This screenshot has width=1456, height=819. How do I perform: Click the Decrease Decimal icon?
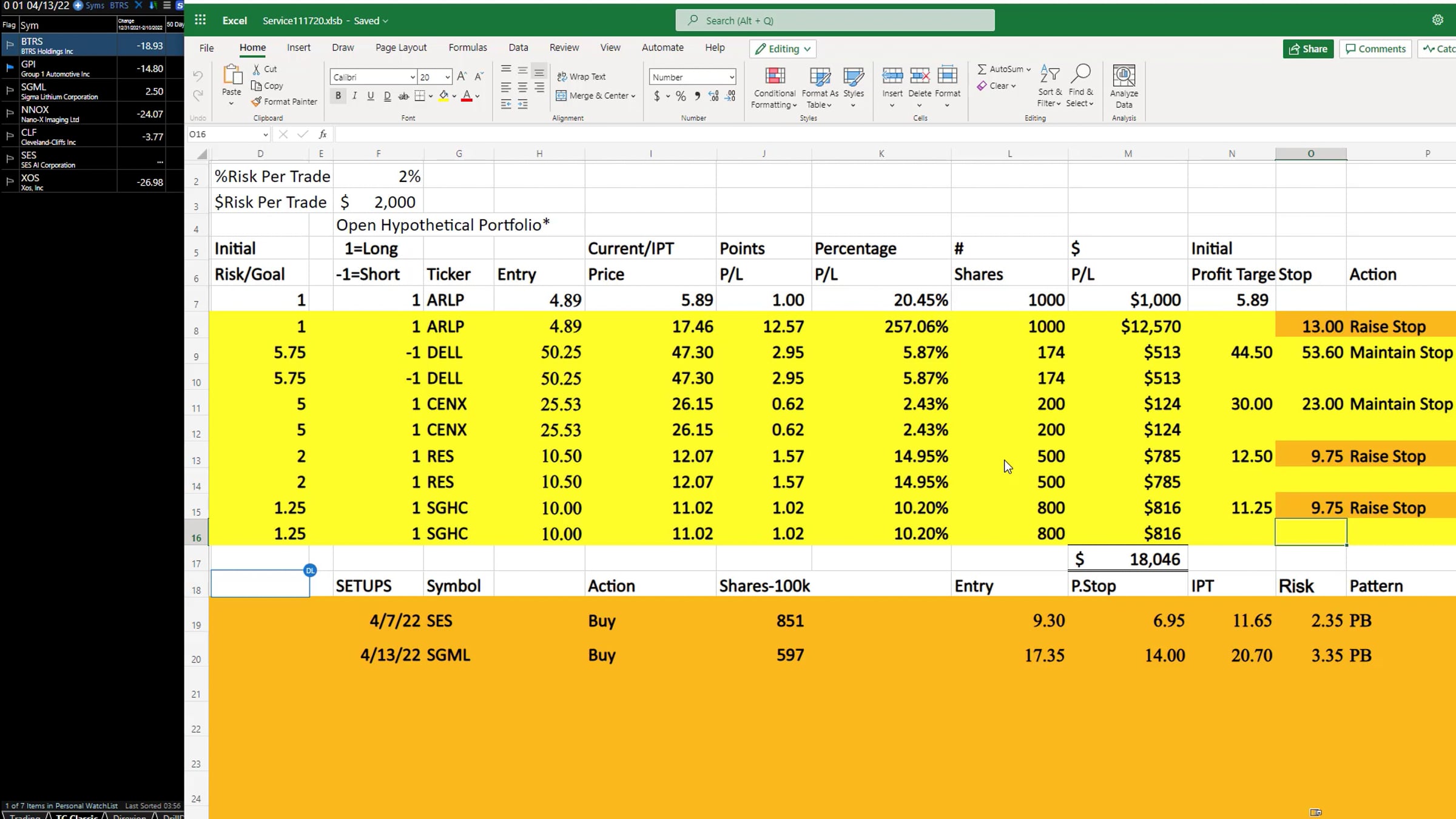(x=731, y=96)
